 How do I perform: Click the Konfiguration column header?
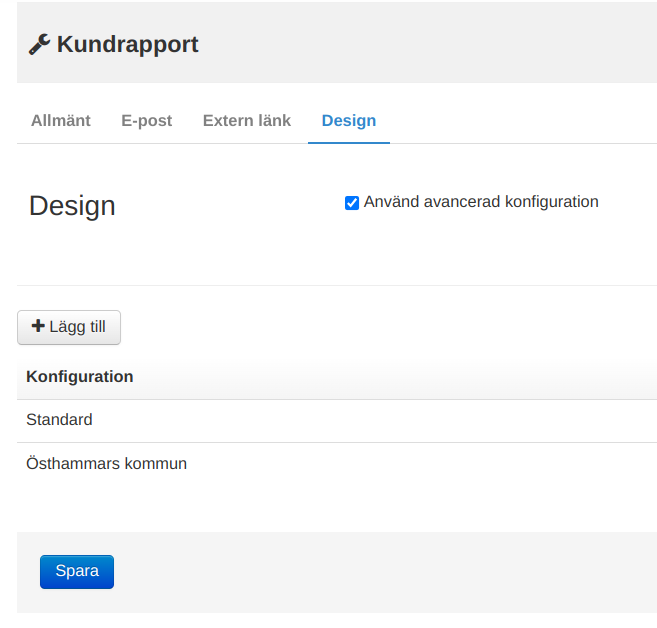tap(80, 377)
